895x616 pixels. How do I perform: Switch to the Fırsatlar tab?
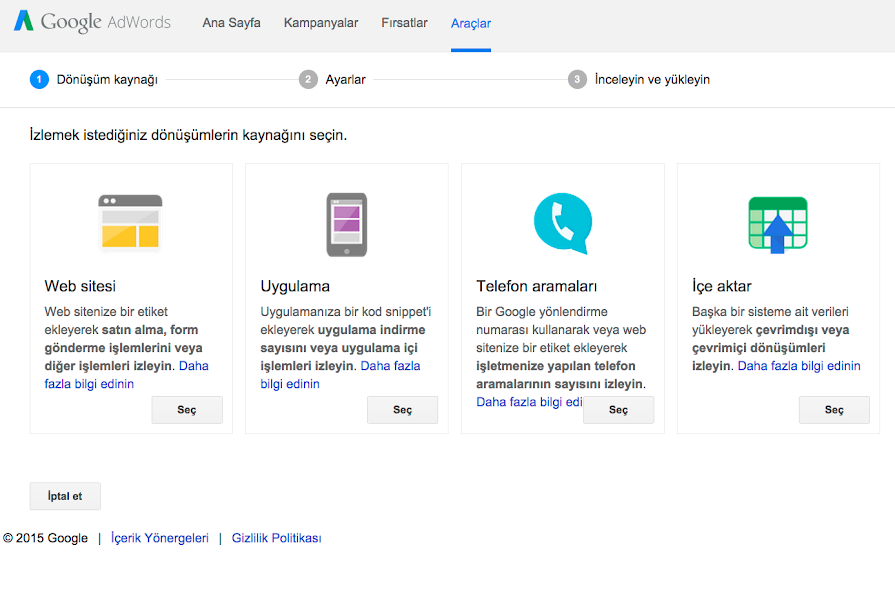coord(404,23)
